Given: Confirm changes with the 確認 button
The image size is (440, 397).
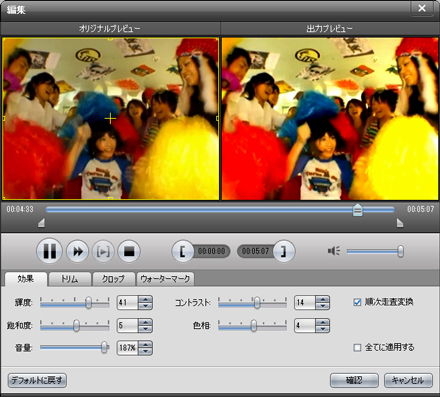Looking at the screenshot, I should pyautogui.click(x=354, y=380).
